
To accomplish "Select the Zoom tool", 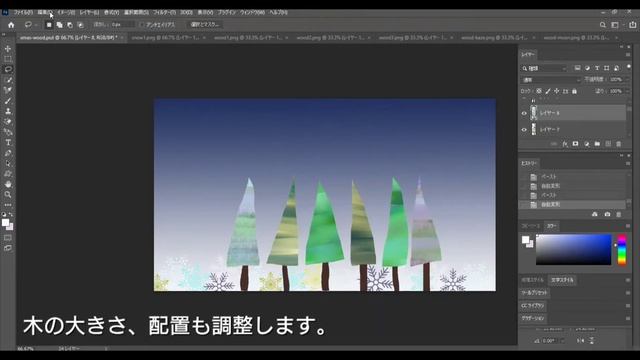I will tap(8, 195).
